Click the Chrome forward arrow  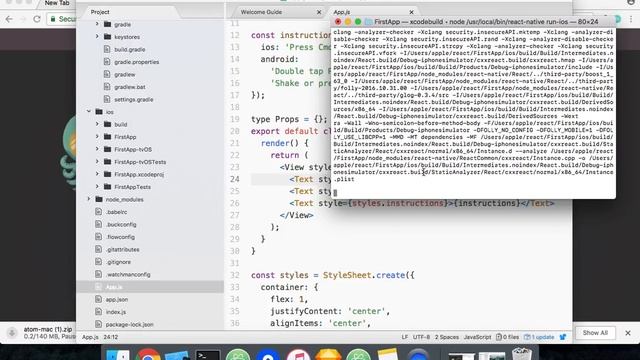point(23,19)
